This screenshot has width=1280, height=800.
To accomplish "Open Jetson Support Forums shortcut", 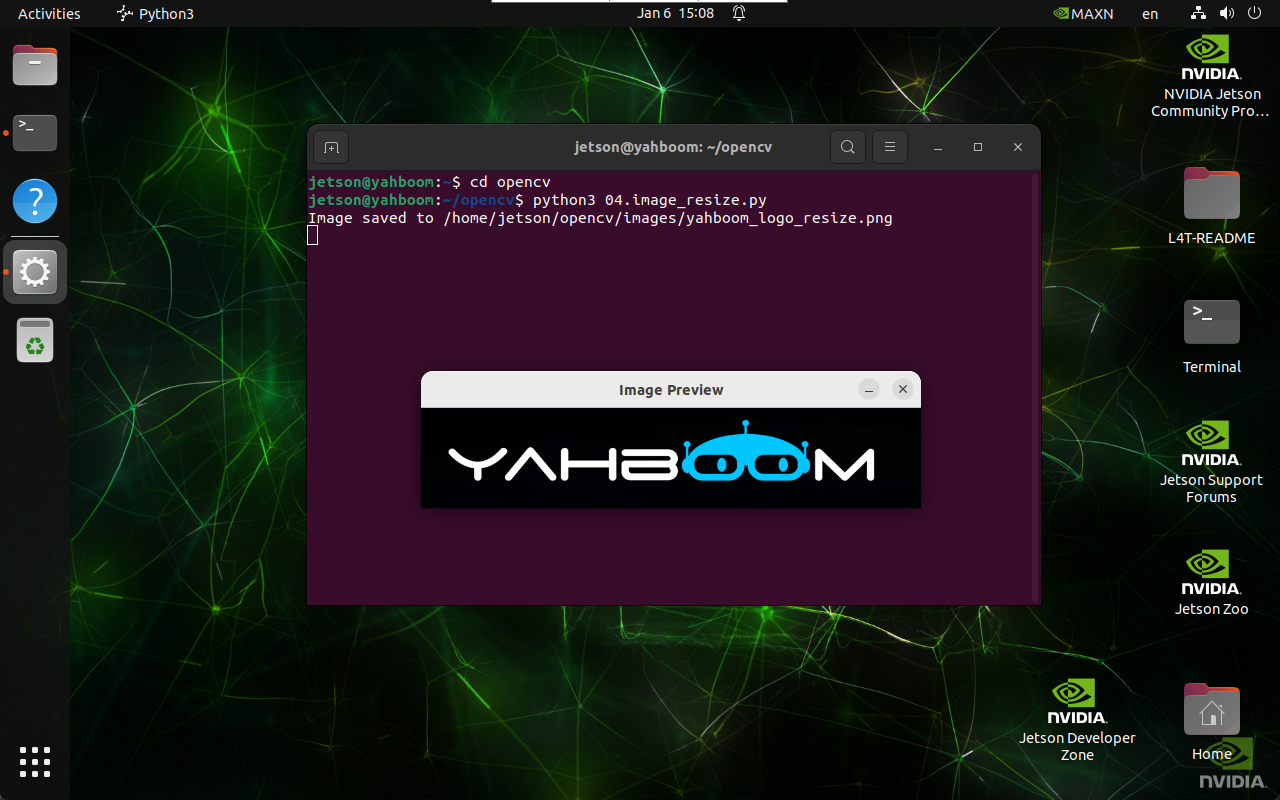I will coord(1211,461).
